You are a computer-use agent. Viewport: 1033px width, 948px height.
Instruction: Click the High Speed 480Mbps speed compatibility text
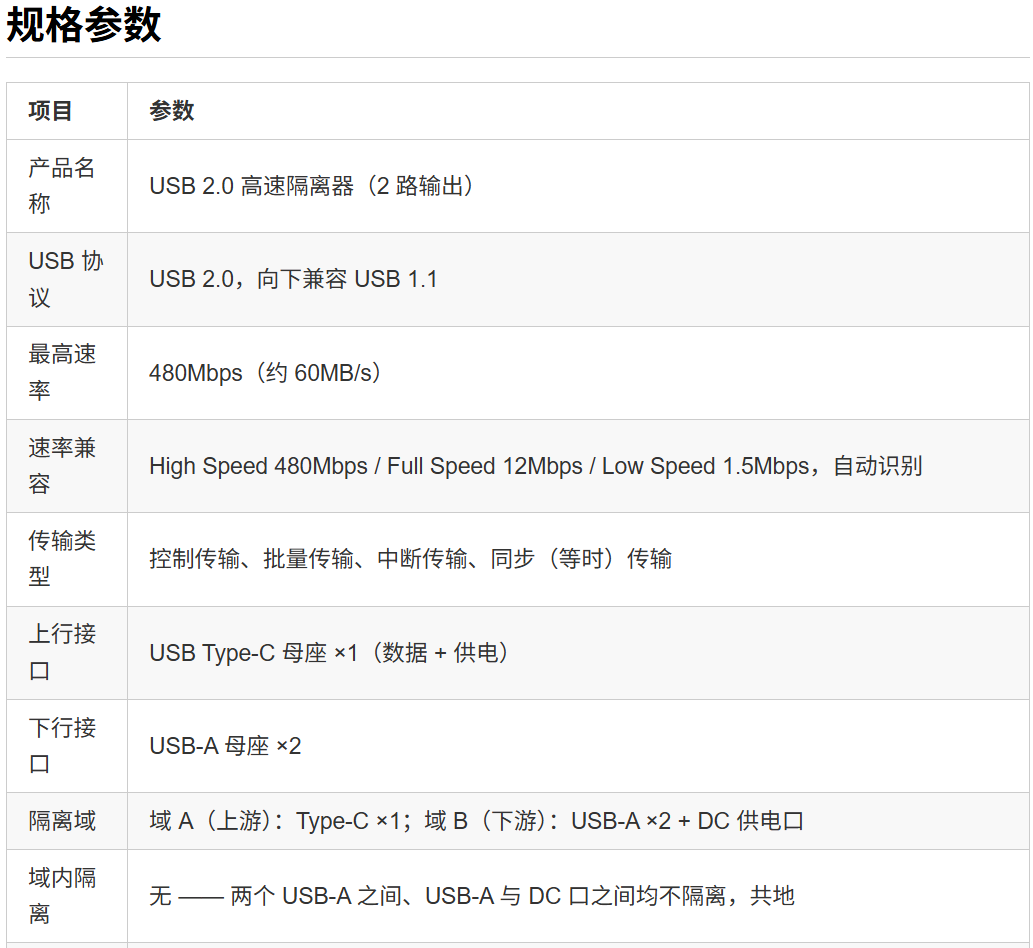coord(536,466)
